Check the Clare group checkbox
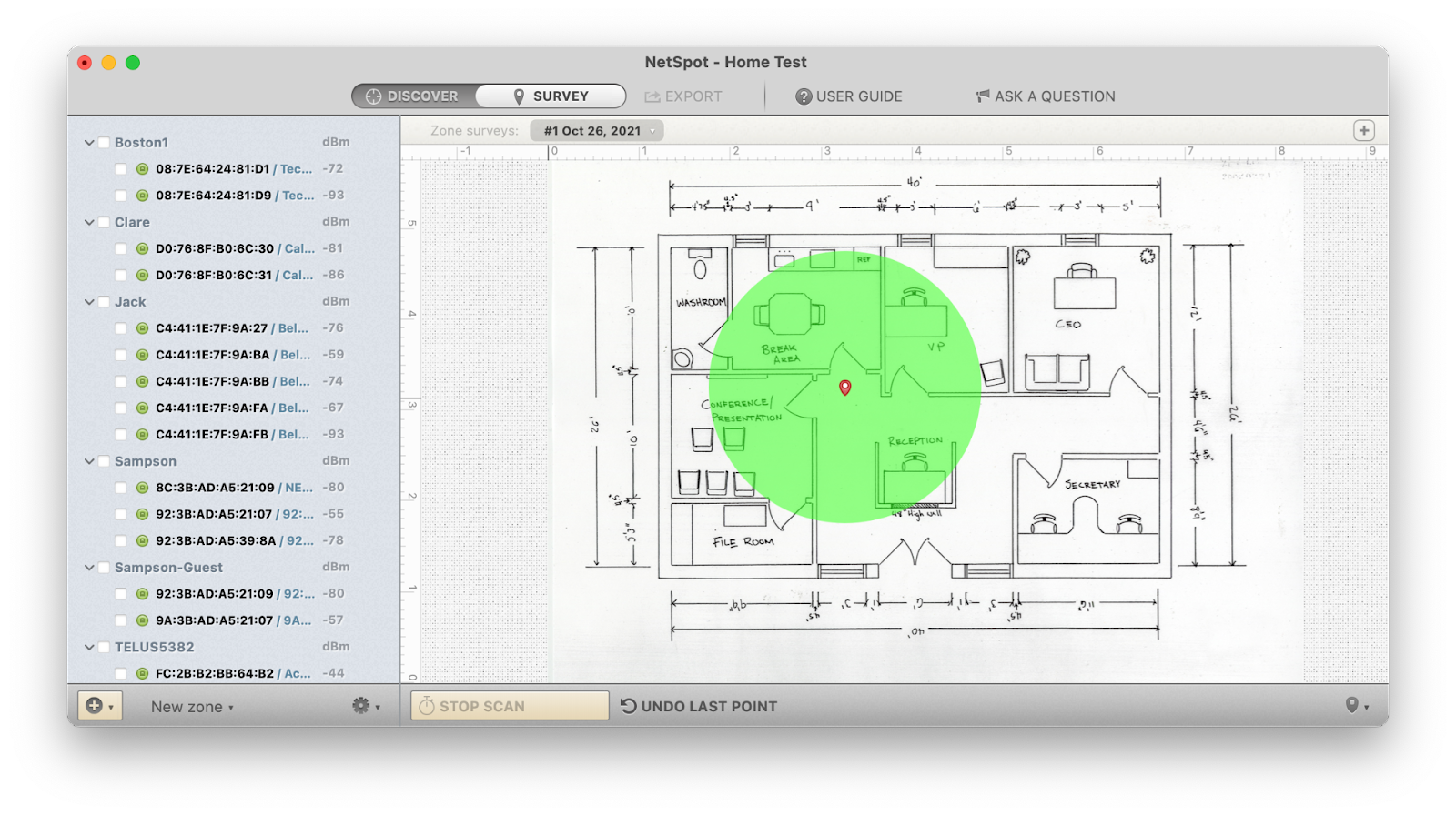This screenshot has height=816, width=1456. [x=105, y=222]
